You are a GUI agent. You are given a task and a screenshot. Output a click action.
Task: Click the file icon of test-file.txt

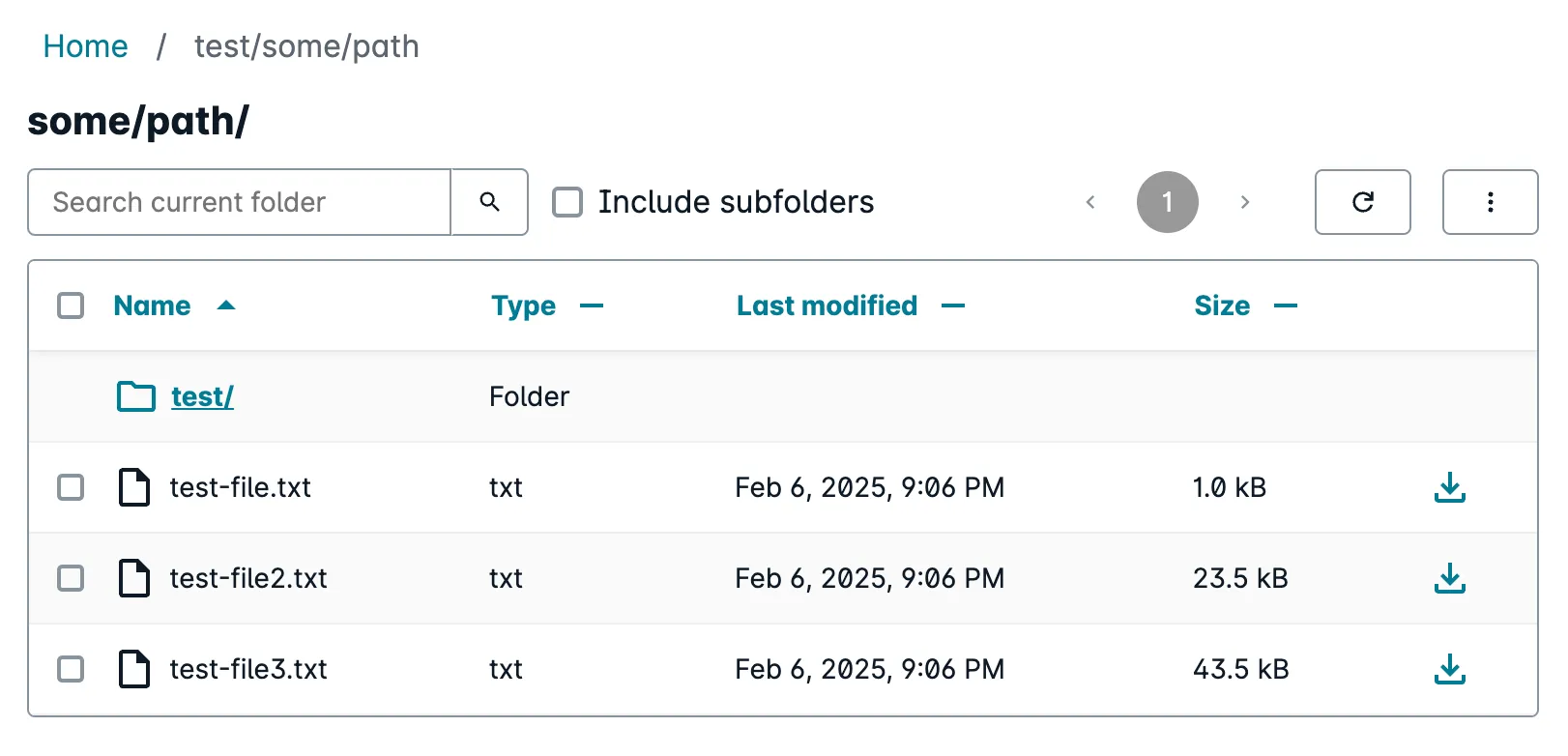click(x=134, y=487)
